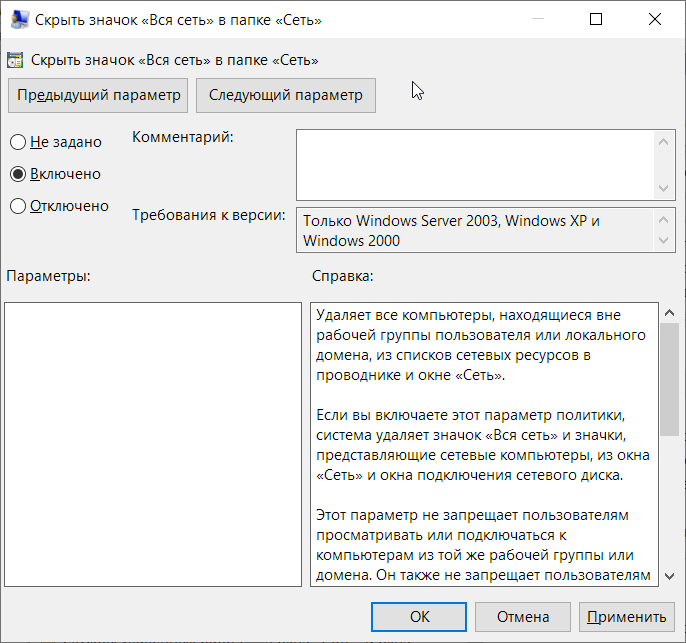Select the 'Включено' radio button
The width and height of the screenshot is (686, 643).
pos(18,174)
